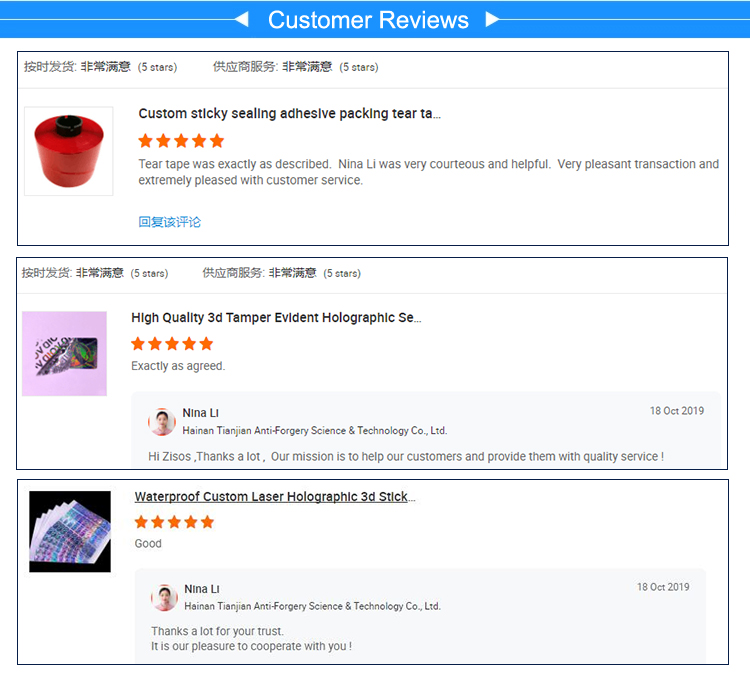Click the Custom sticky sealing adhesive title
This screenshot has height=676, width=750.
tap(289, 114)
